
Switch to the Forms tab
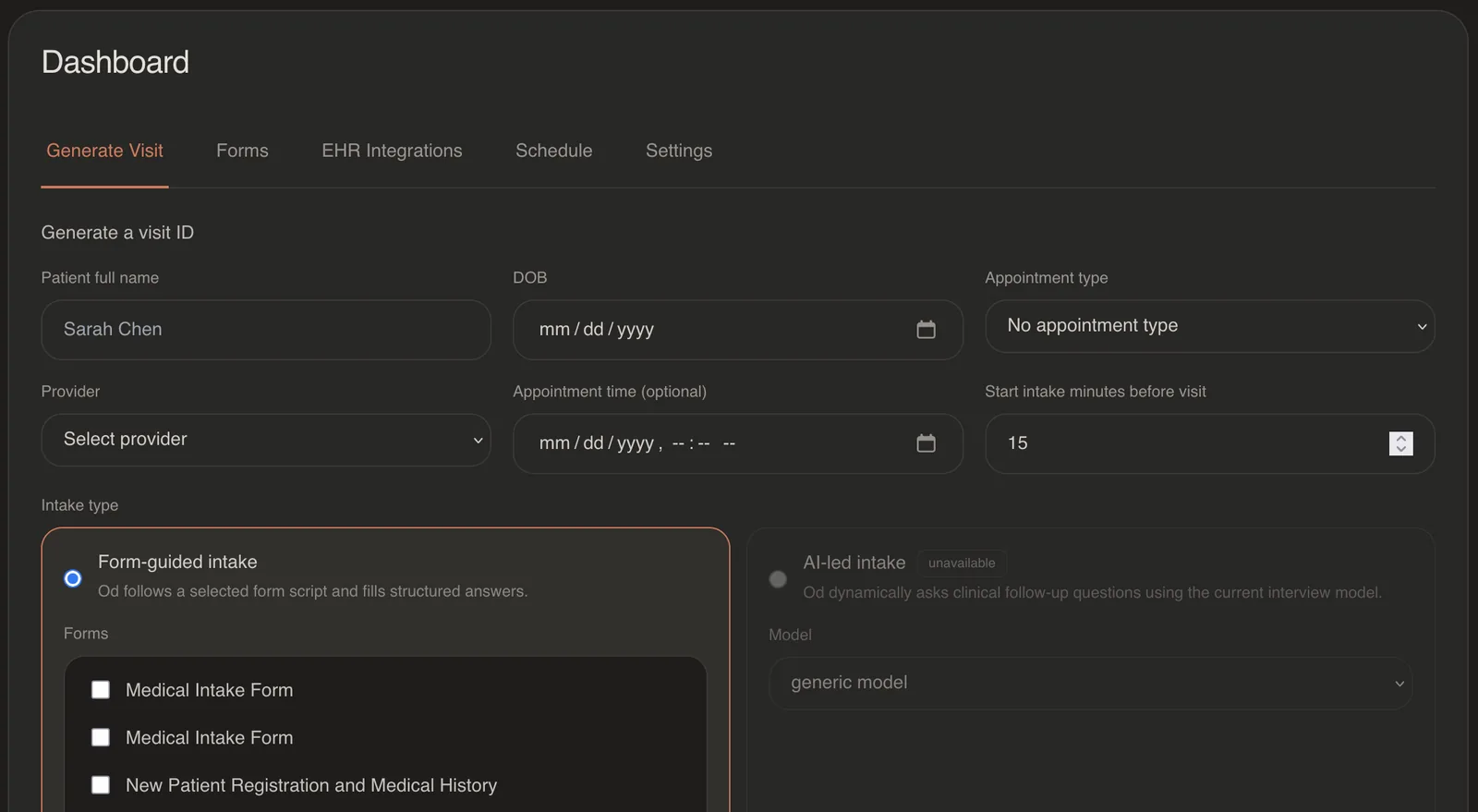242,151
